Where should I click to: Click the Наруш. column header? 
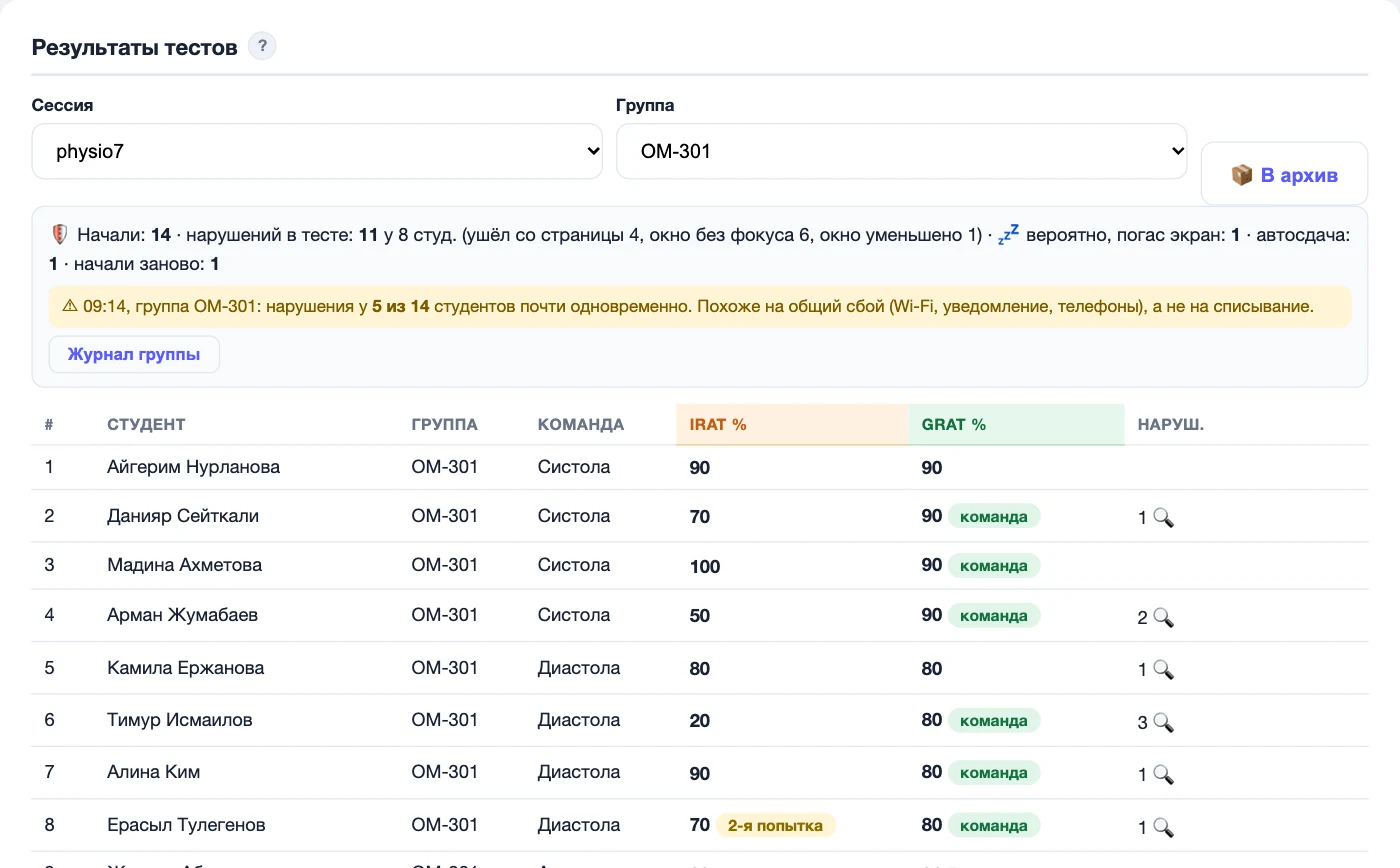(1170, 424)
